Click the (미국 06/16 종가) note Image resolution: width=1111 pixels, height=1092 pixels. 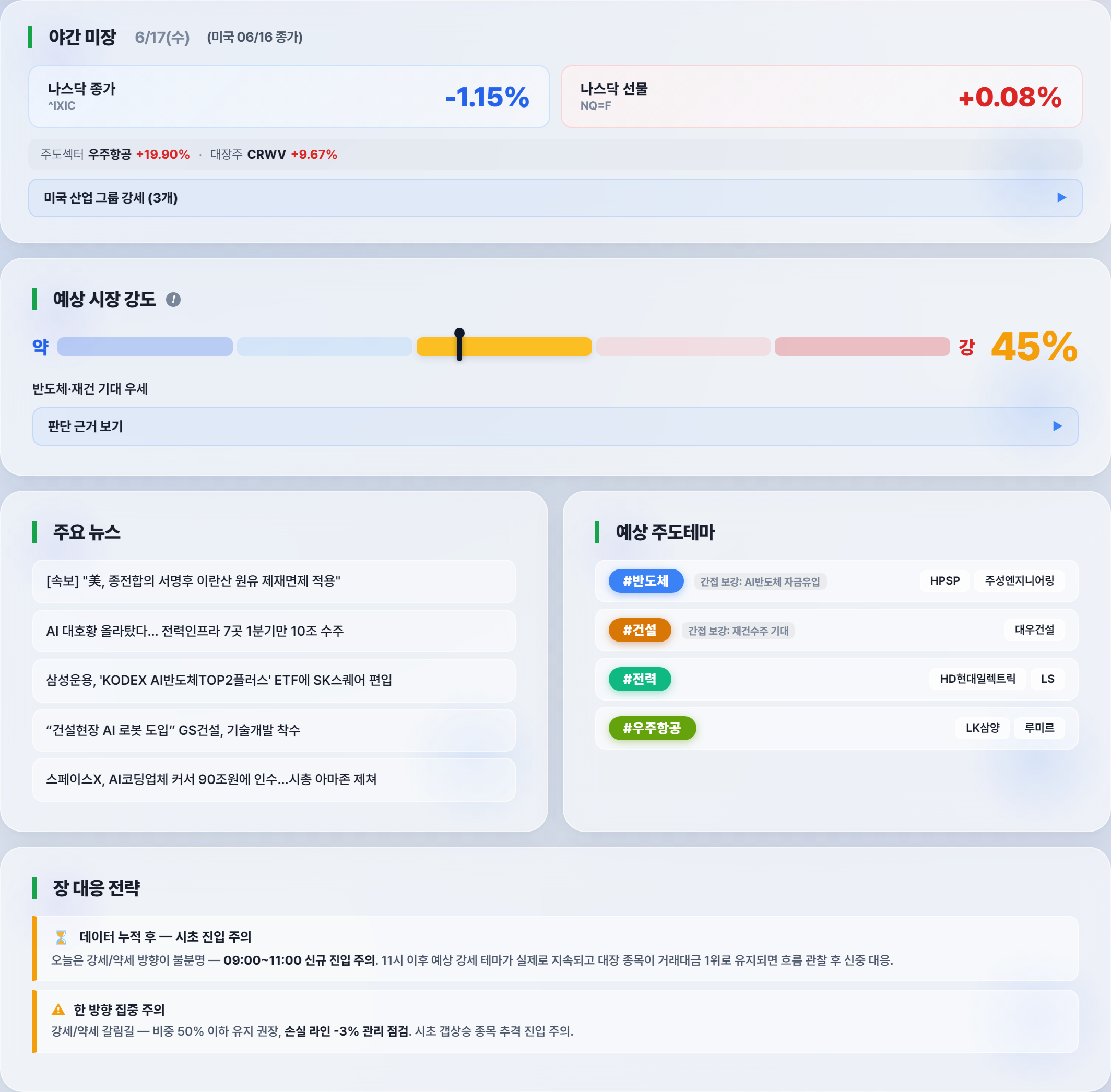coord(255,37)
